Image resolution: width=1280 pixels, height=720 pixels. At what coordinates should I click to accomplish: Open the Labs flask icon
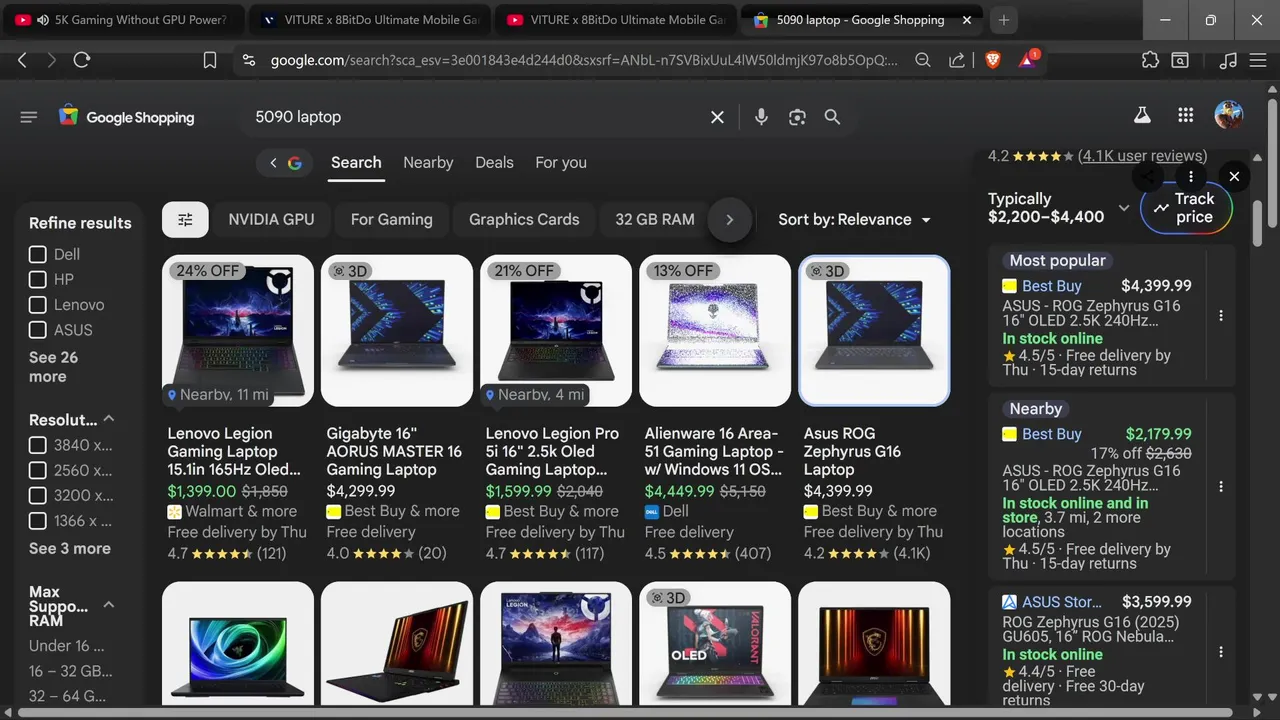click(x=1142, y=115)
